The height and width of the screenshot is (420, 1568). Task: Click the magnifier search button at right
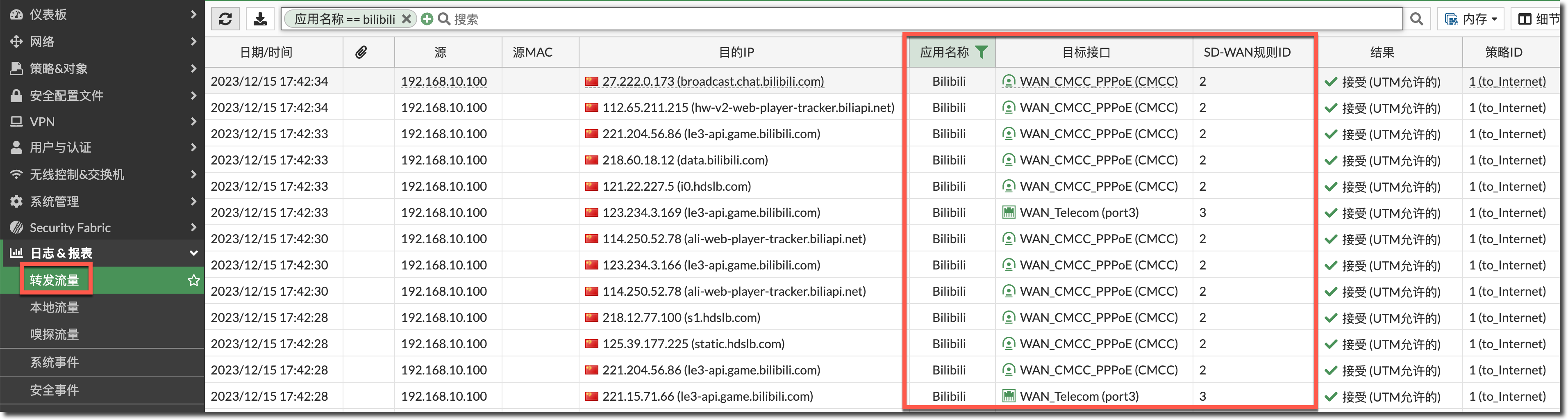(x=1416, y=19)
